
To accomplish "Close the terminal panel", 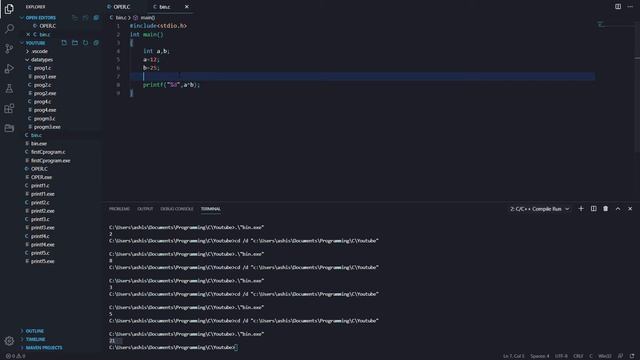I will (x=630, y=209).
